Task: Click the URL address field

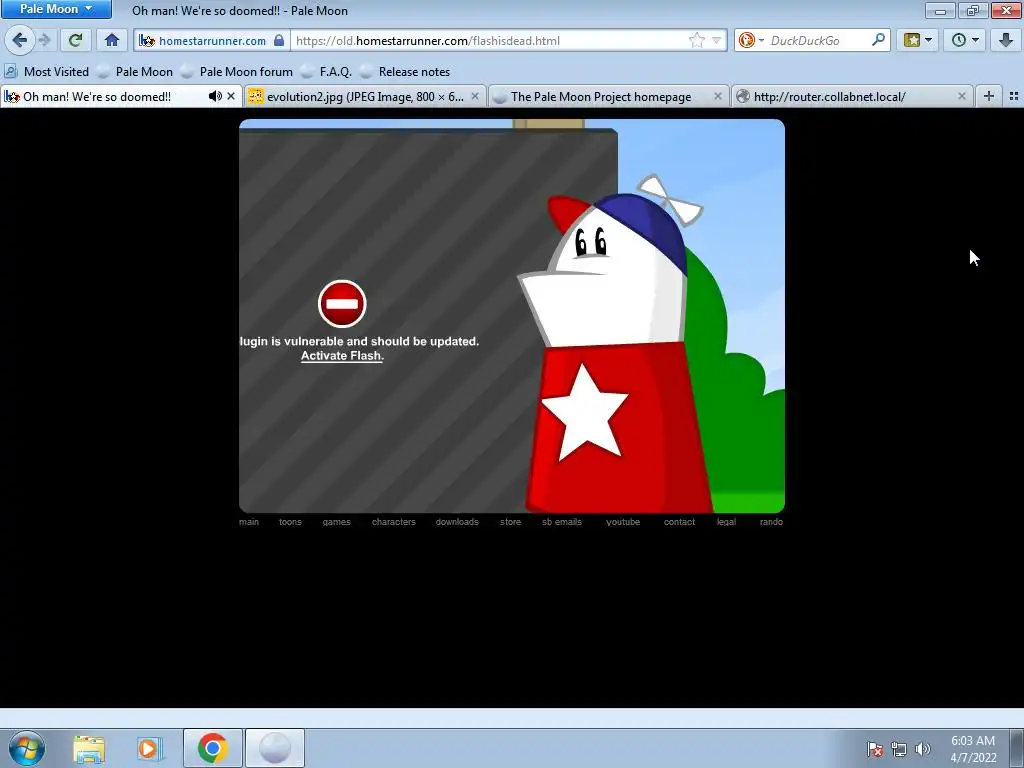Action: tap(490, 40)
